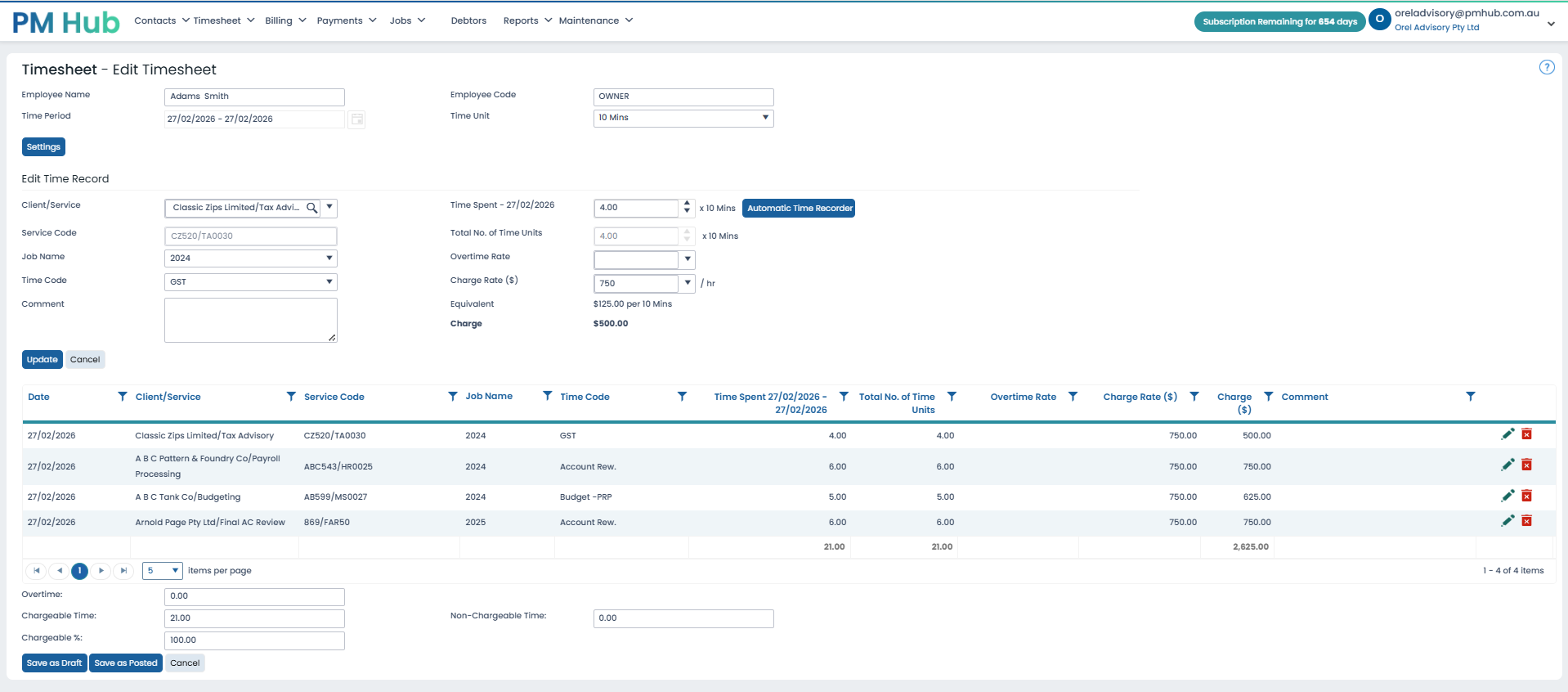
Task: Open the Overtime Rate dropdown
Action: click(x=688, y=260)
